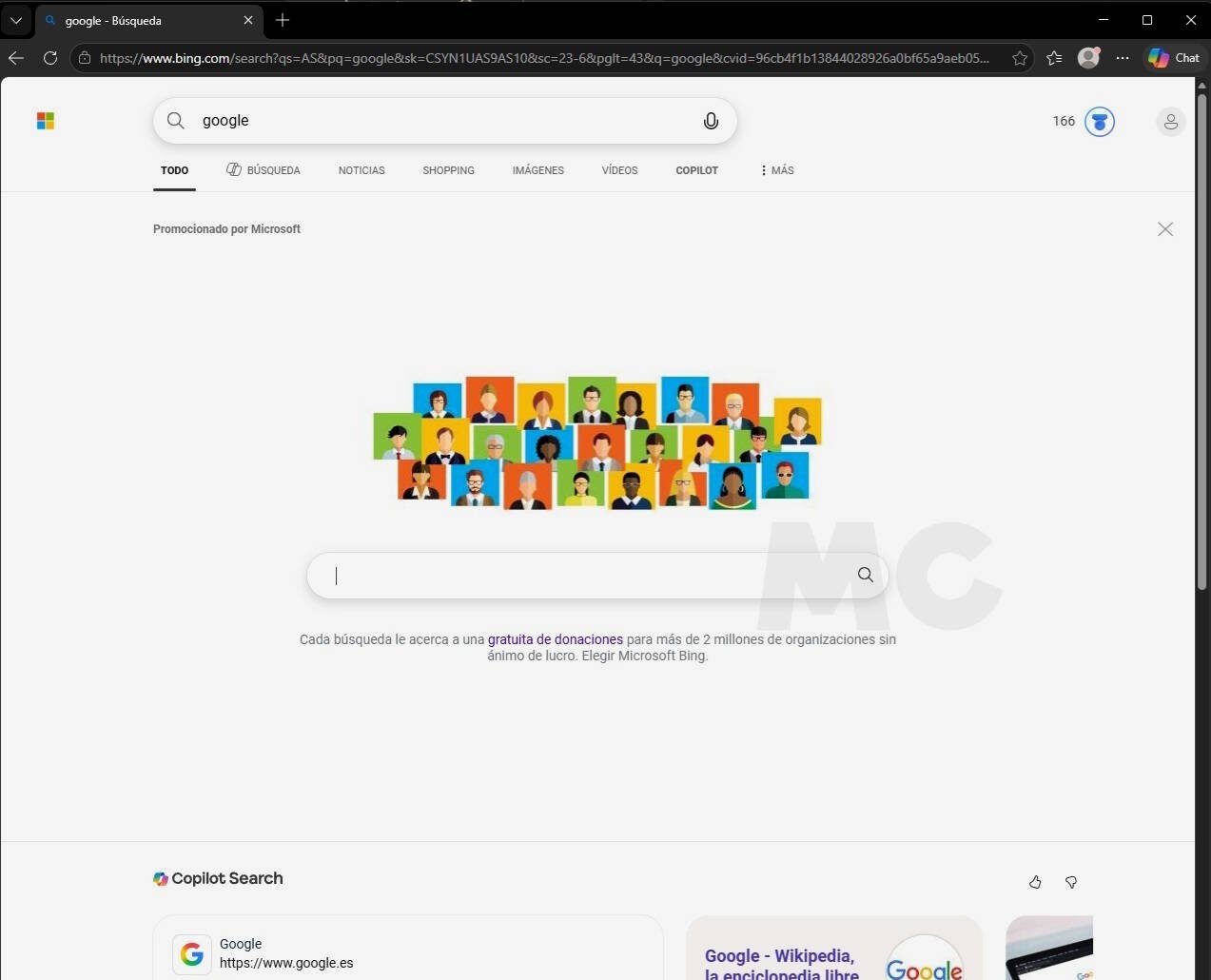Click search icon in promoted banner field
This screenshot has width=1211, height=980.
[x=866, y=575]
